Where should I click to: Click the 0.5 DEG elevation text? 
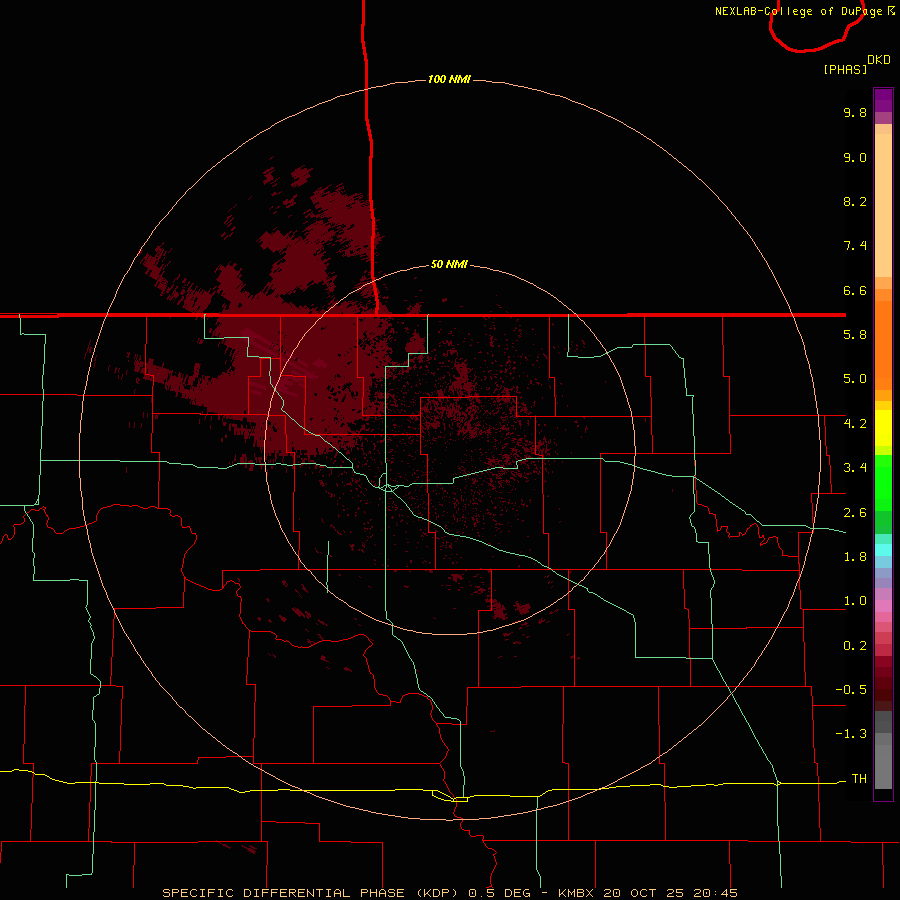coord(499,893)
